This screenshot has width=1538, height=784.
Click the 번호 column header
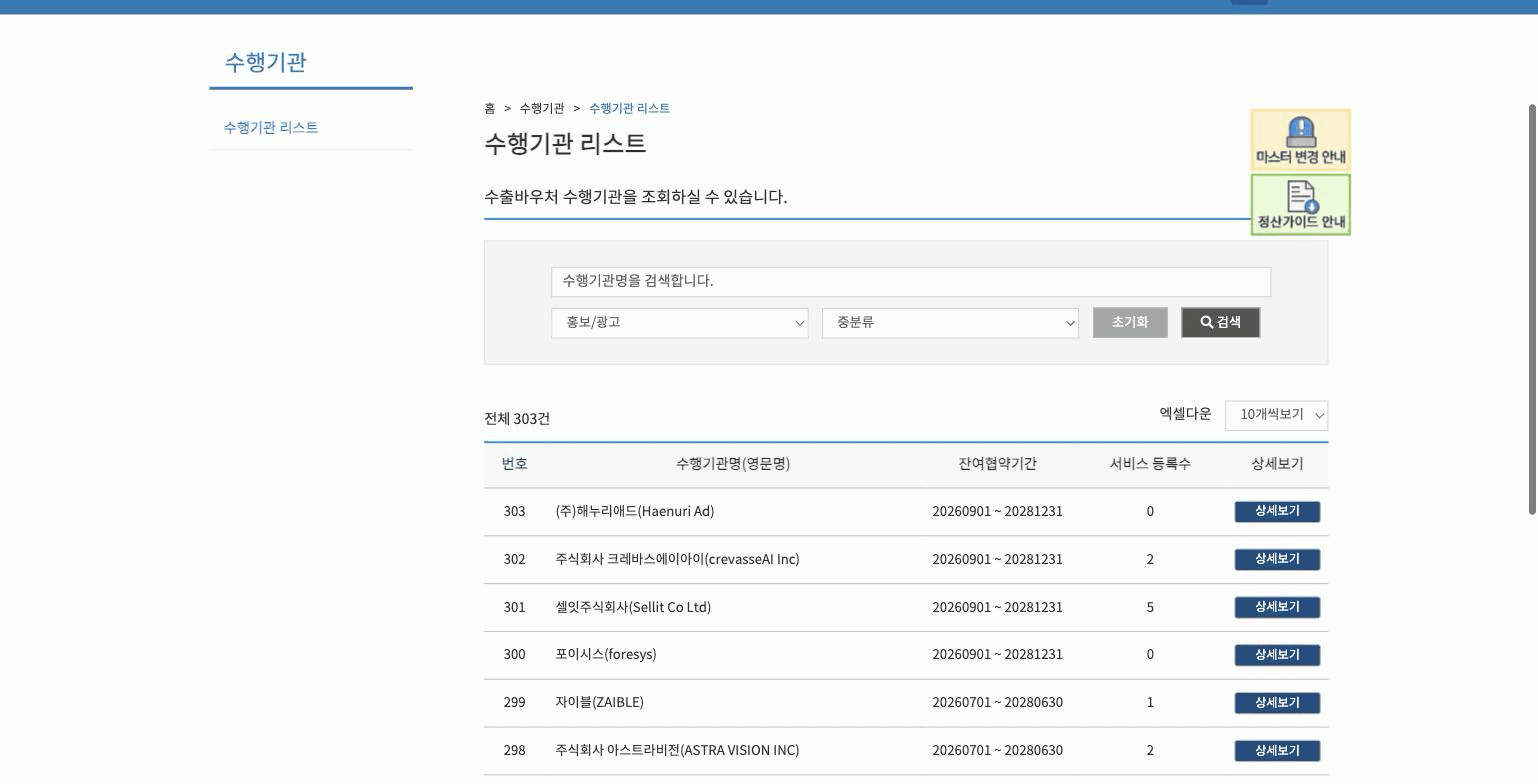[514, 464]
